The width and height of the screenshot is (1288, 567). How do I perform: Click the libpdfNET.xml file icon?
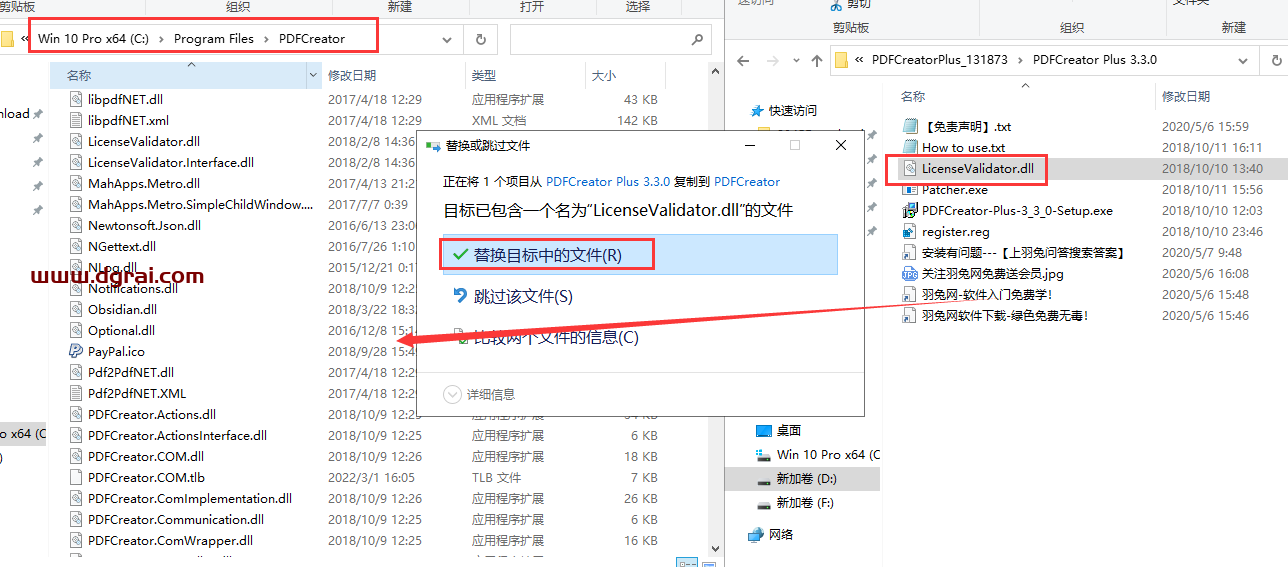(76, 120)
